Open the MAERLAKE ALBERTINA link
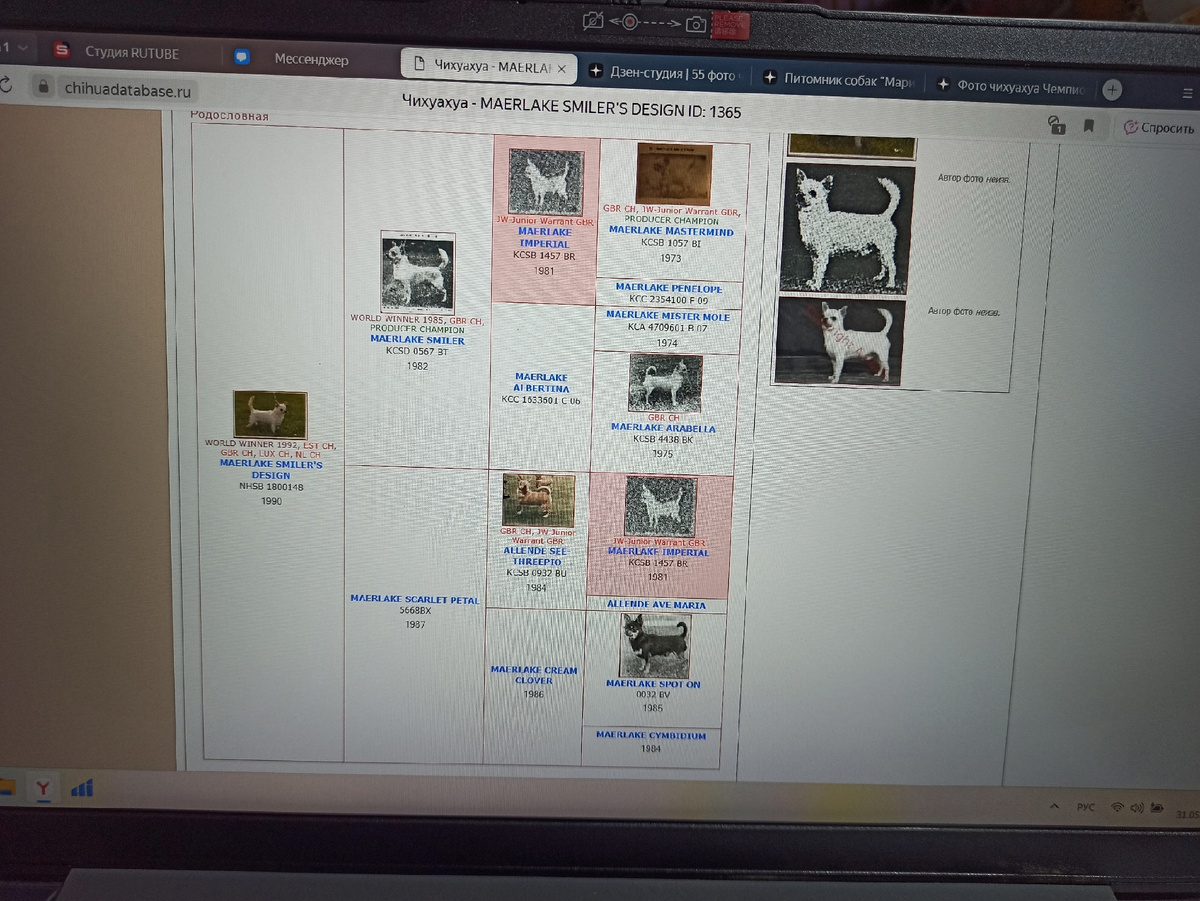The image size is (1200, 901). [541, 383]
